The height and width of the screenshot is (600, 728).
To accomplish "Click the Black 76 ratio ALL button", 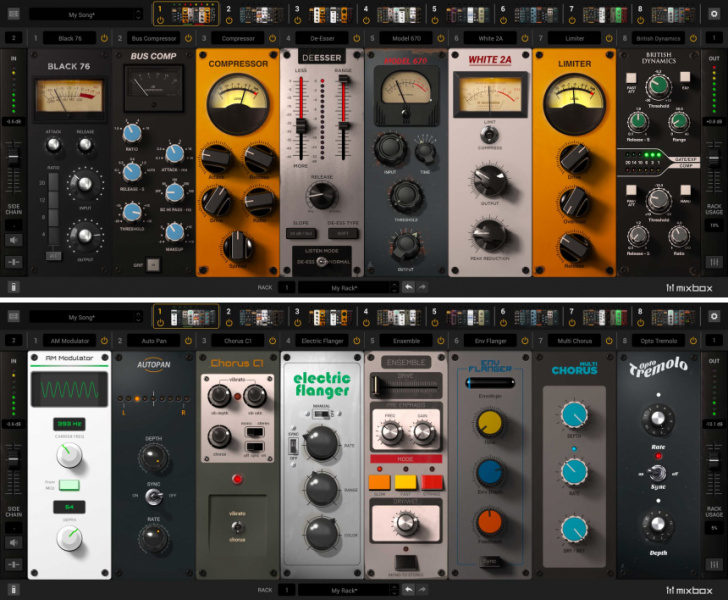I will [x=53, y=256].
